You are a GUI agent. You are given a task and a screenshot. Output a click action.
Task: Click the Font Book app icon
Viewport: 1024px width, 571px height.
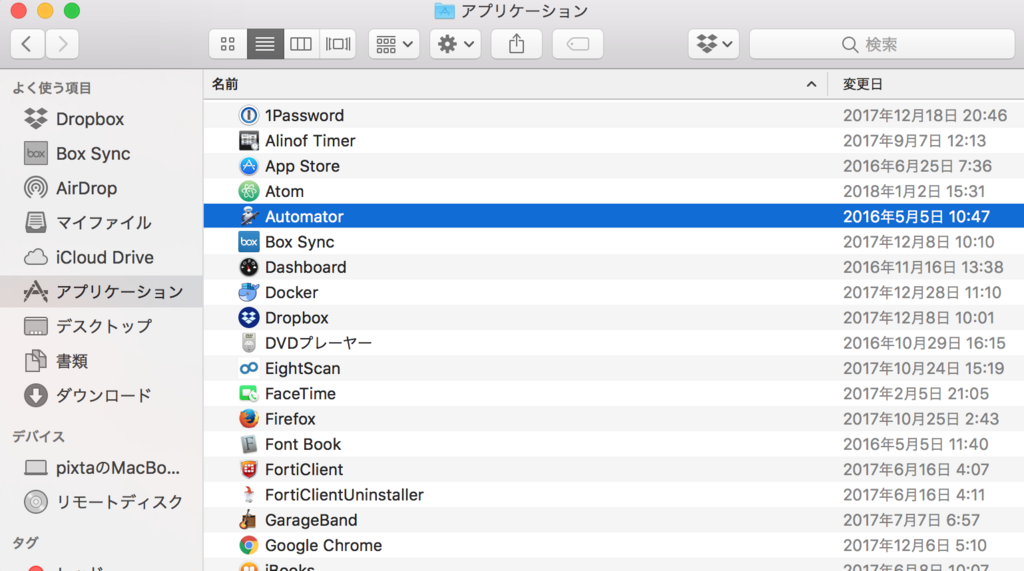click(248, 444)
